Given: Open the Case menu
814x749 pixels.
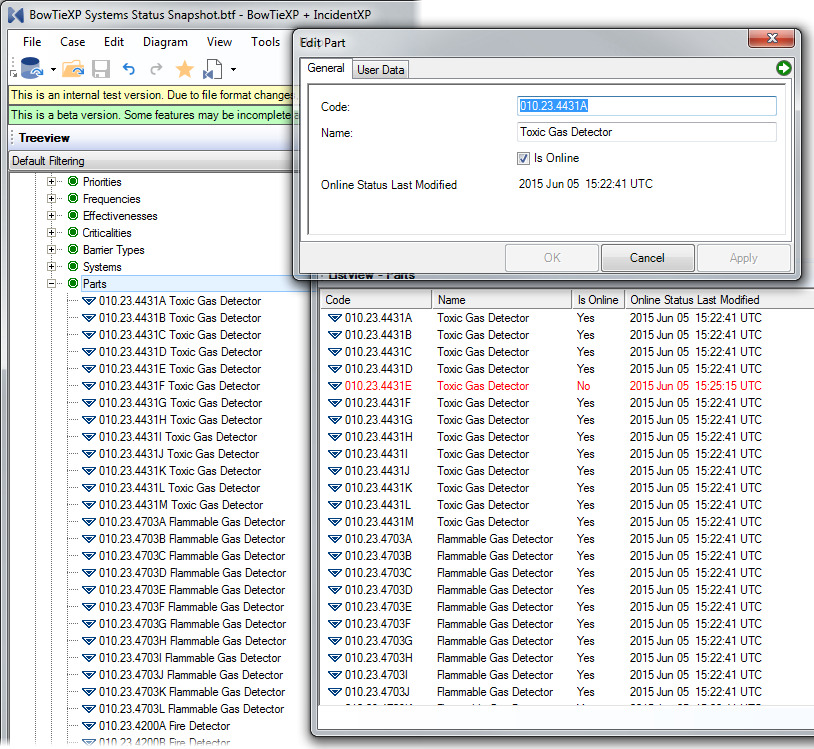Looking at the screenshot, I should click(72, 42).
